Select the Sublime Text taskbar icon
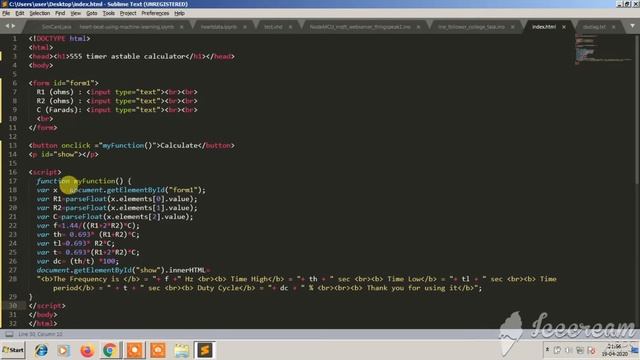The image size is (640, 360). click(x=205, y=350)
